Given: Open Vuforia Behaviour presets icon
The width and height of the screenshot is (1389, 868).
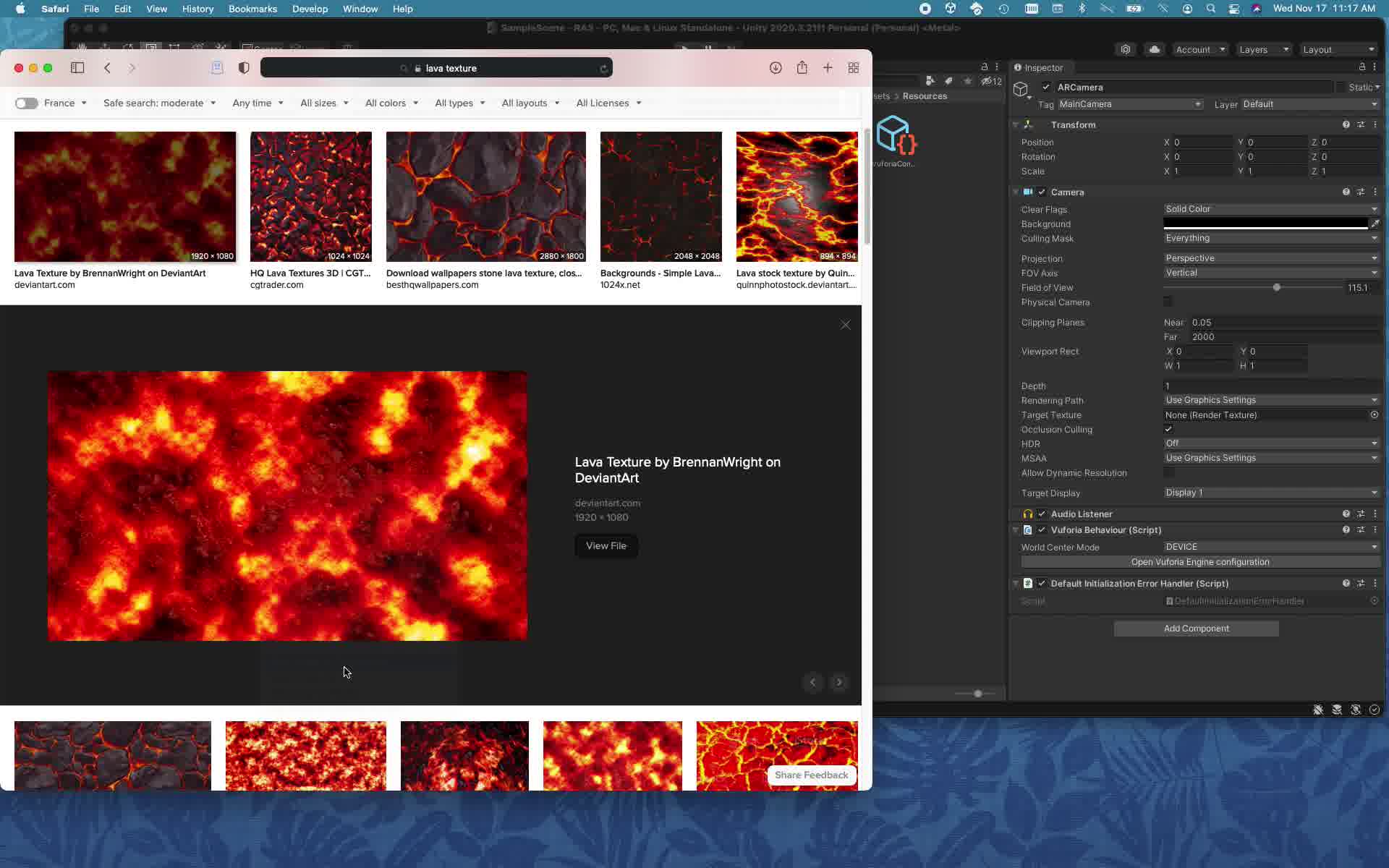Looking at the screenshot, I should pos(1360,530).
